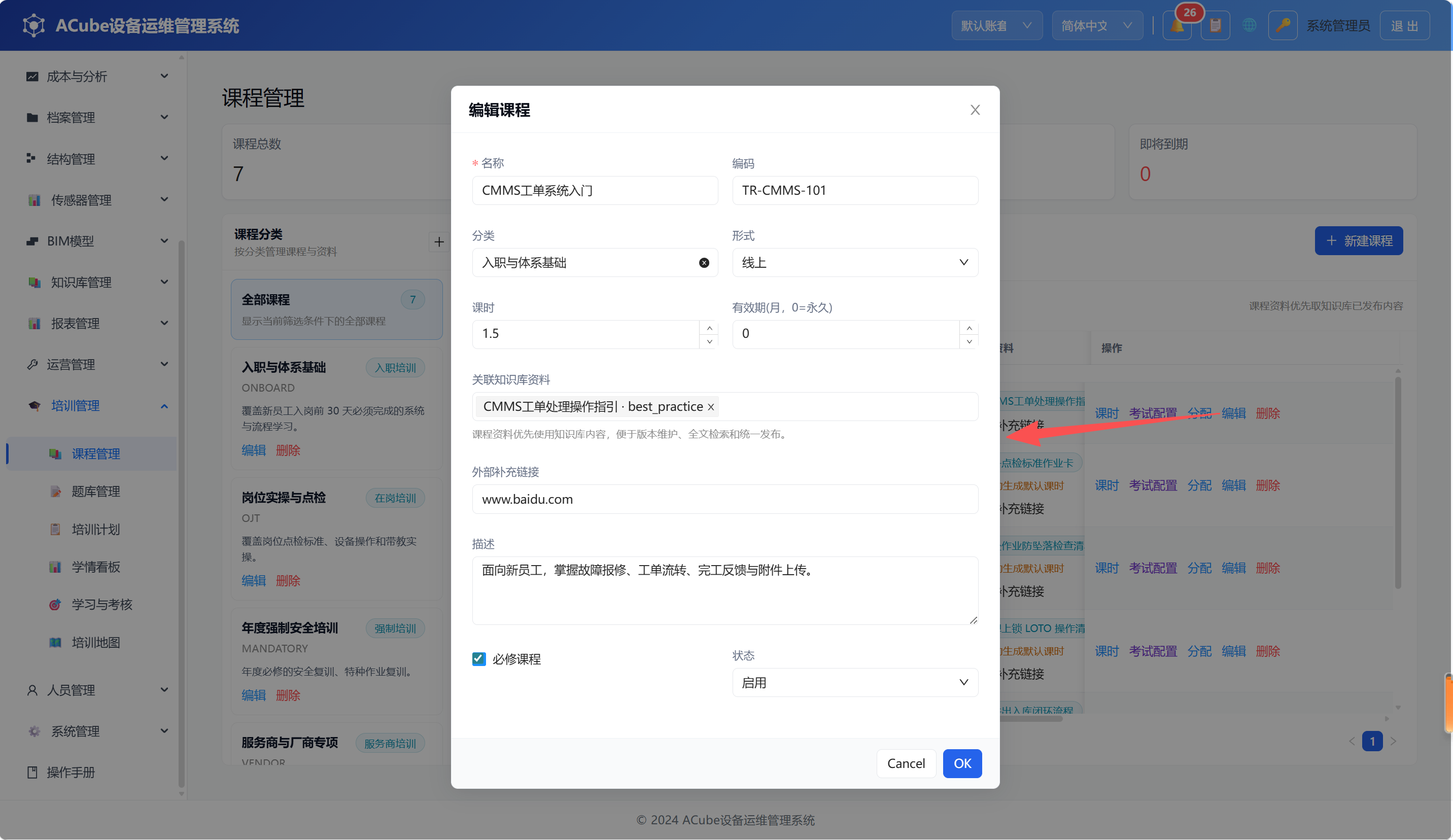
Task: Click the plus icon beside 课程分类
Action: pyautogui.click(x=439, y=242)
